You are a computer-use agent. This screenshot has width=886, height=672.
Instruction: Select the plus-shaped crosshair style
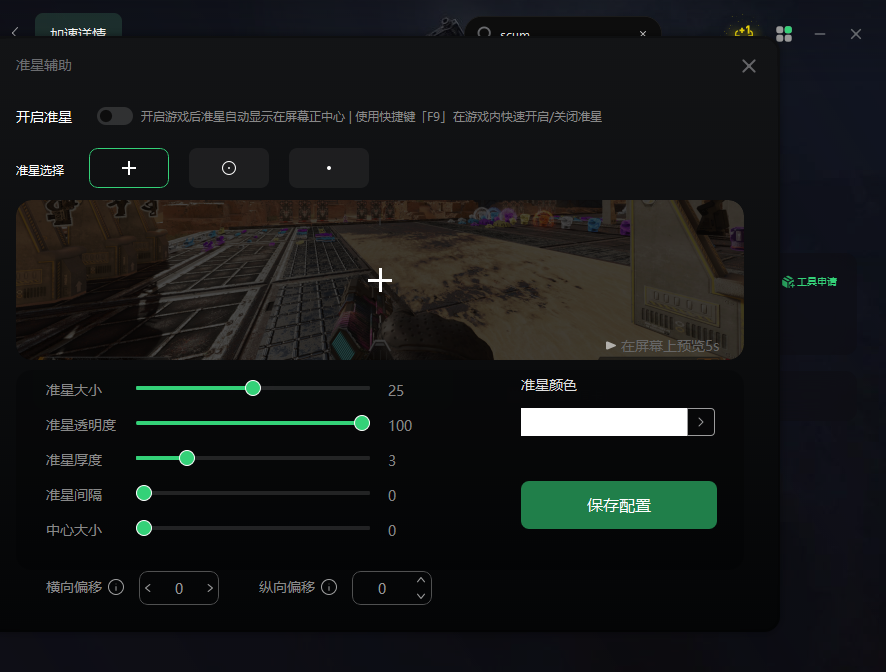(129, 168)
